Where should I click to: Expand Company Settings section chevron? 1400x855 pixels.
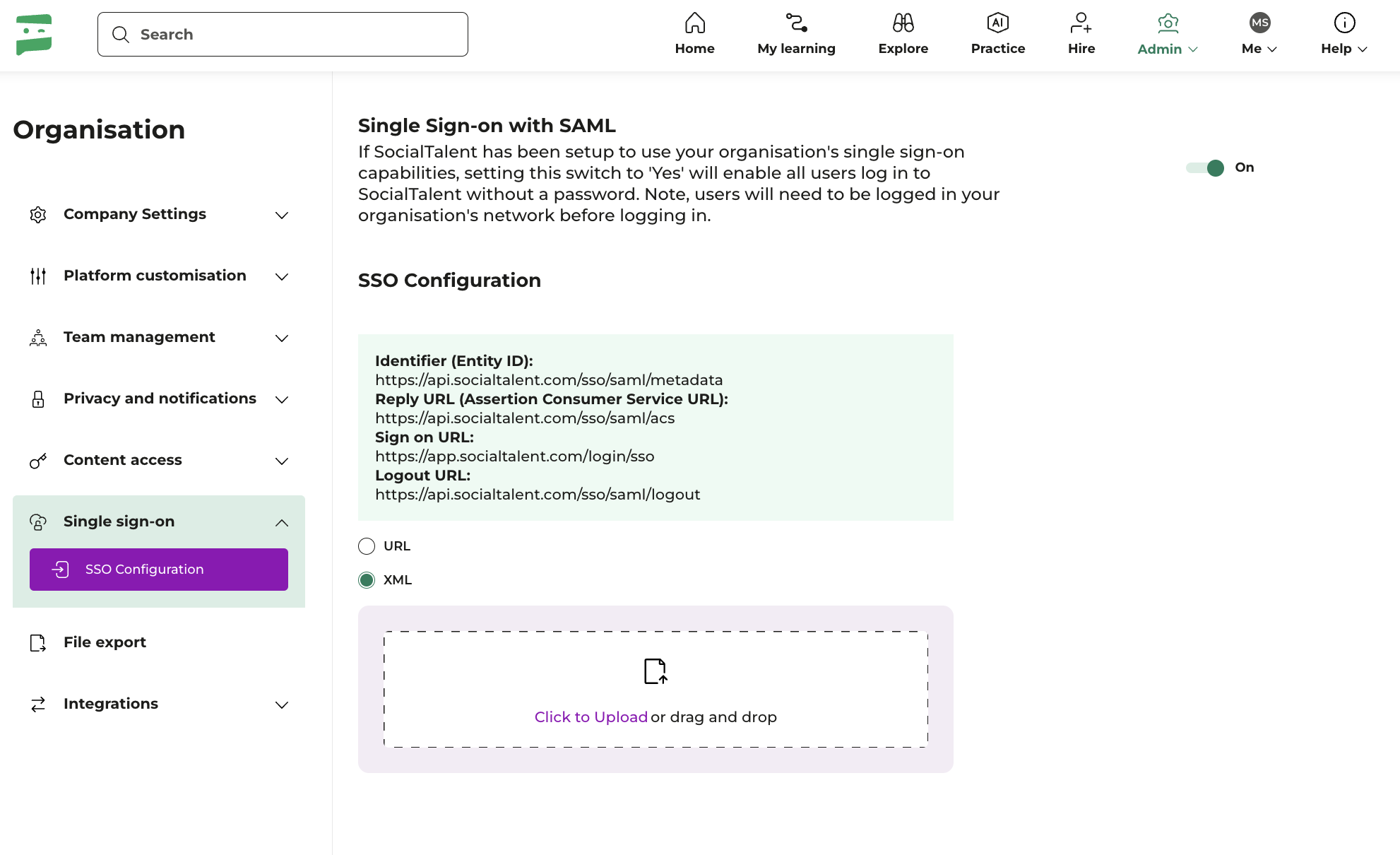tap(282, 216)
